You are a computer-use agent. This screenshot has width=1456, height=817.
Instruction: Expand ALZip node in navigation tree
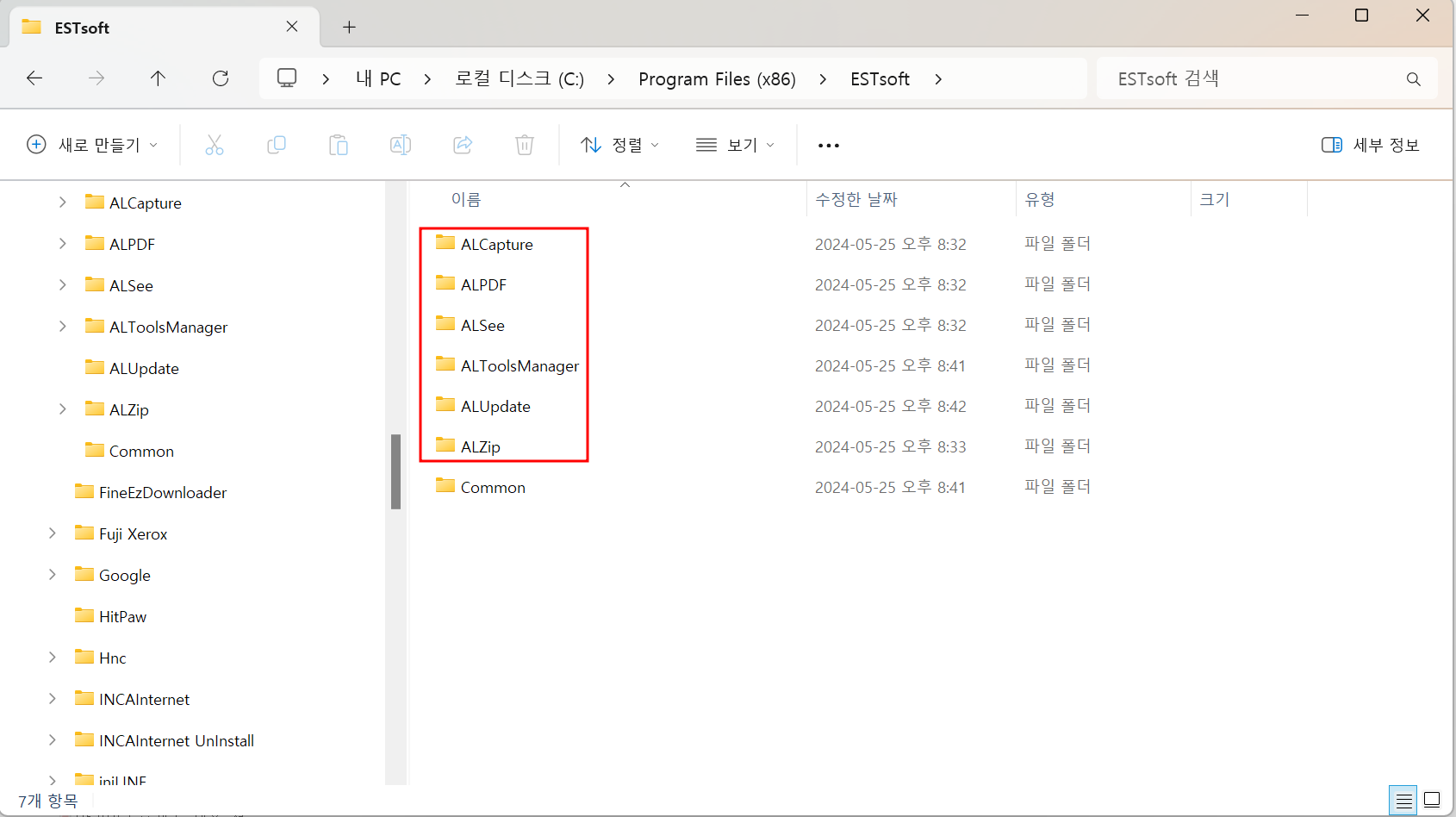(x=62, y=409)
